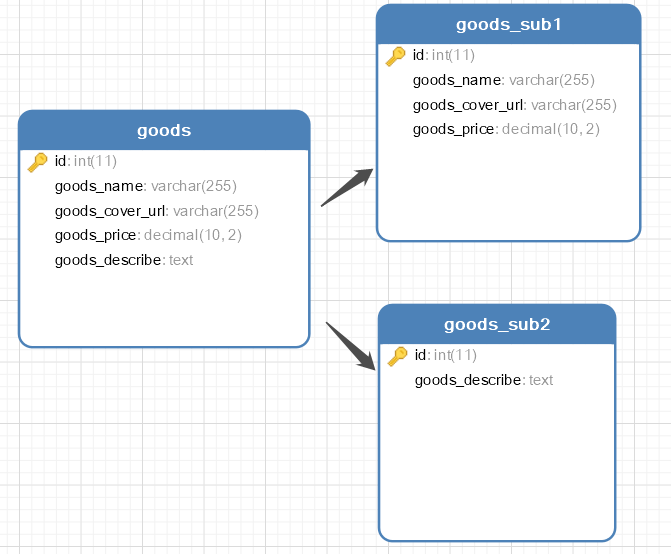Screen dimensions: 671x554
Task: Click goods_name field in goods_sub1 table
Action: [503, 80]
